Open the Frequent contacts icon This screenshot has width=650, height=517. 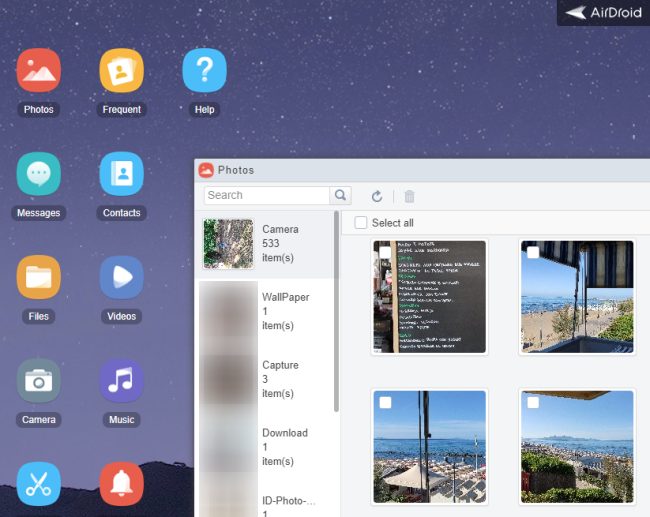[x=121, y=71]
